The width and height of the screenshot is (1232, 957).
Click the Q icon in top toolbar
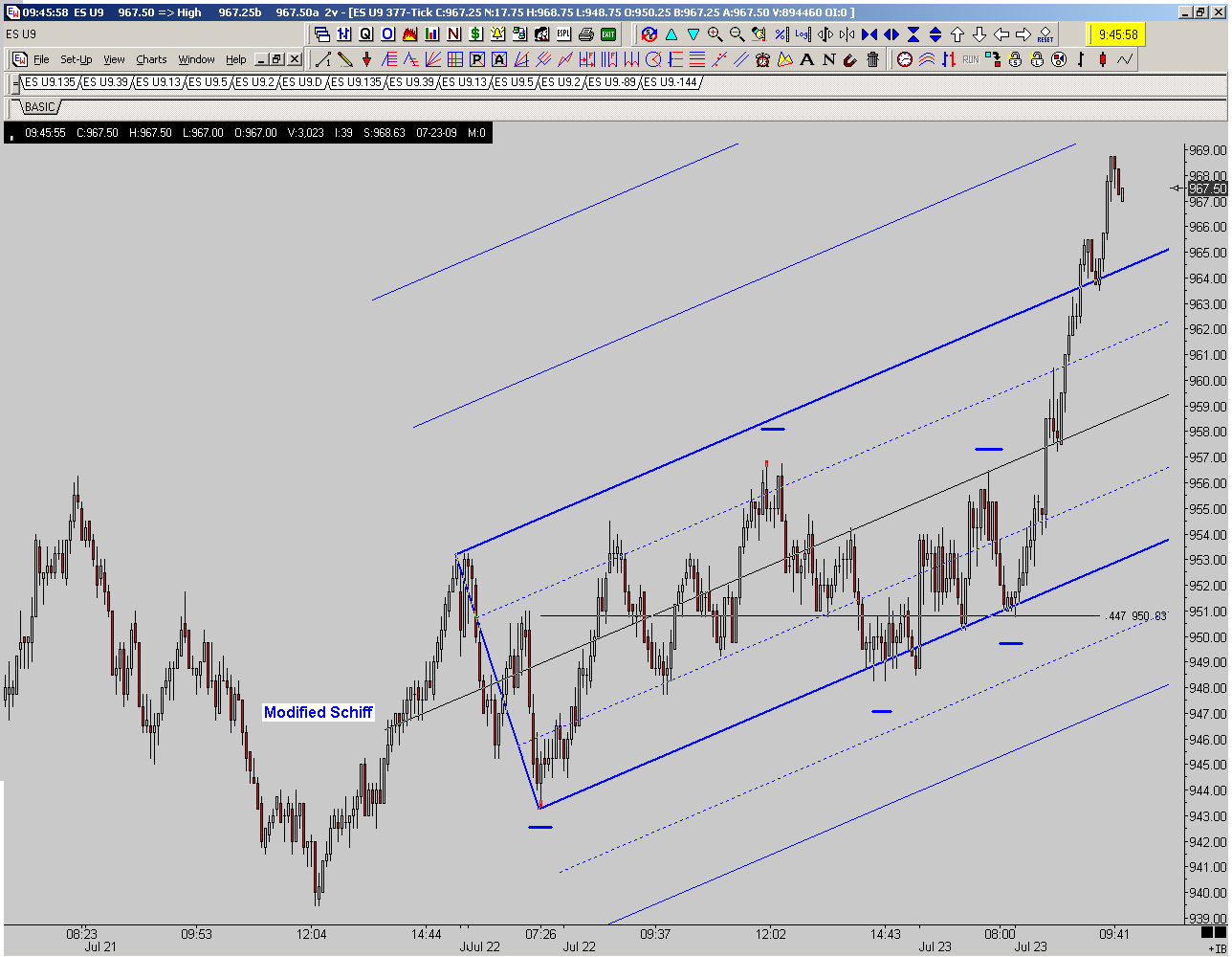366,34
